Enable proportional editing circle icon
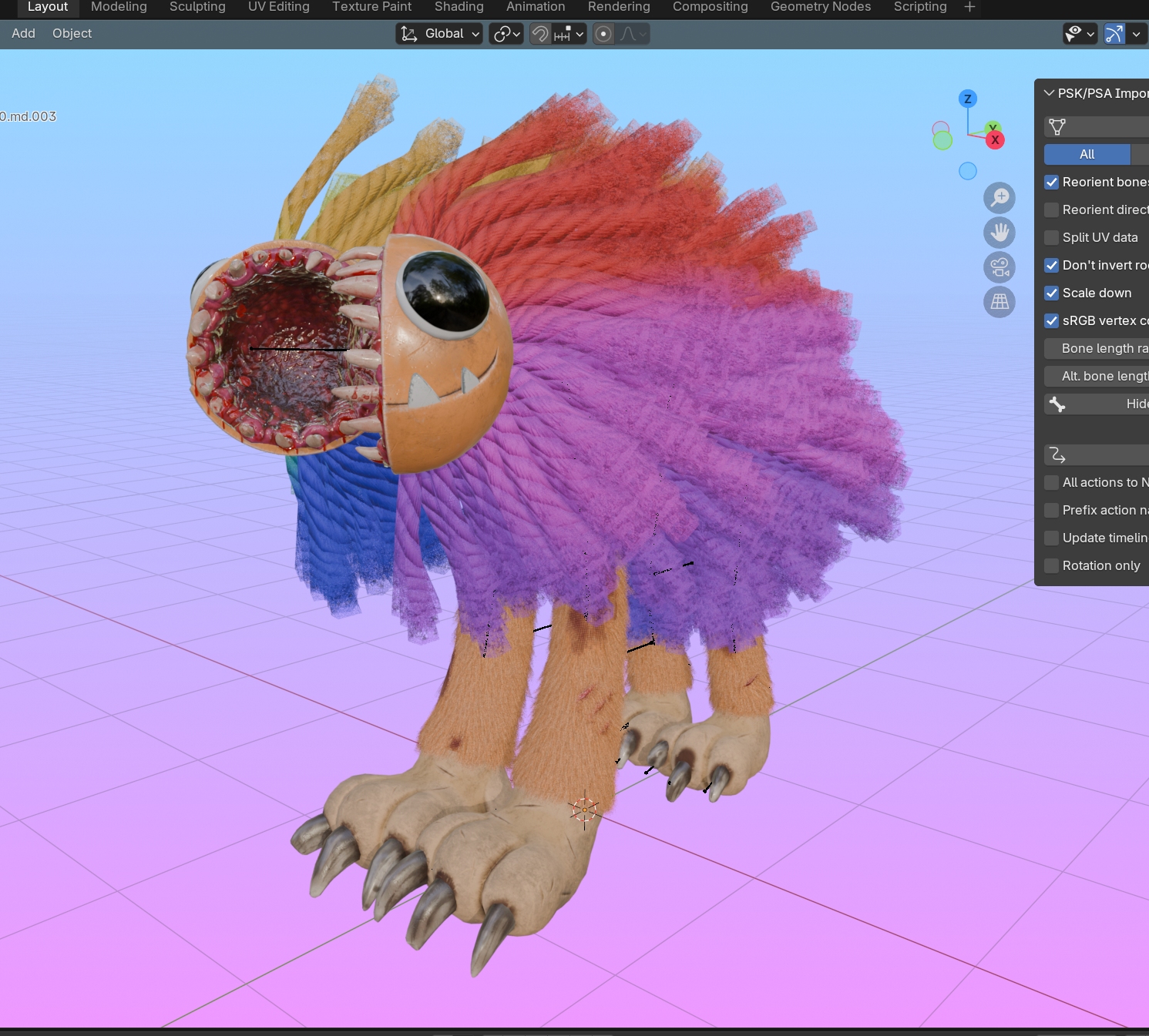Viewport: 1149px width, 1036px height. pyautogui.click(x=604, y=34)
